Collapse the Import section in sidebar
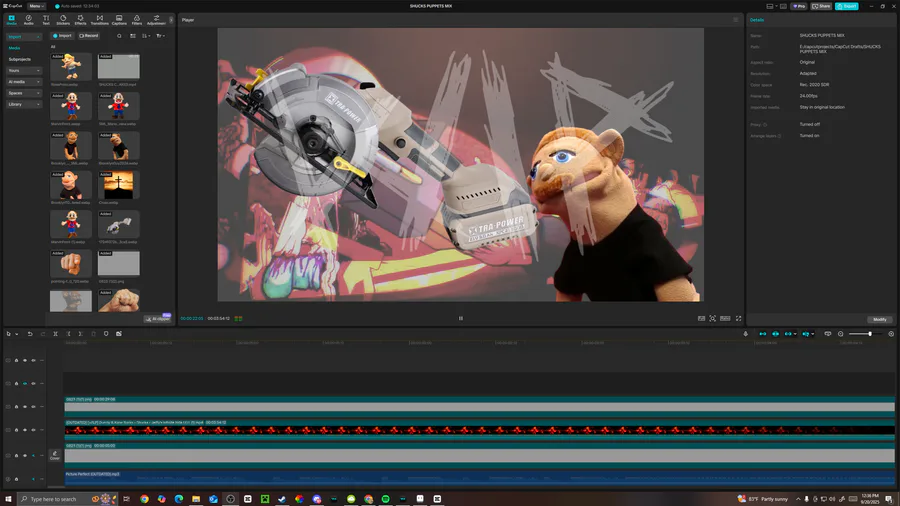 (24, 37)
